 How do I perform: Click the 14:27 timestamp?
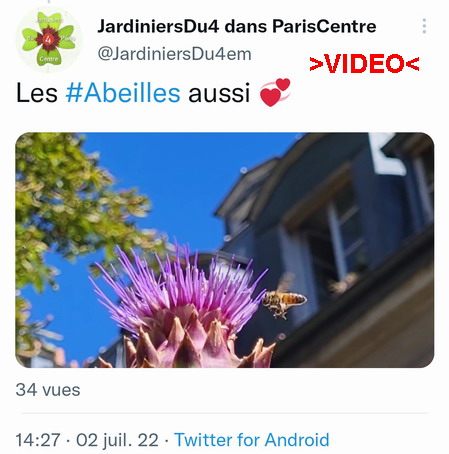tap(38, 440)
